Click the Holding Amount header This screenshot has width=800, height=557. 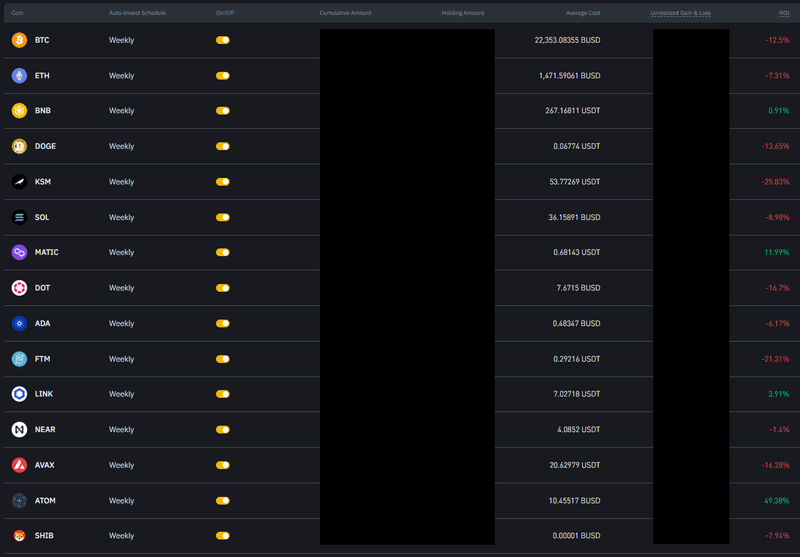tap(463, 13)
